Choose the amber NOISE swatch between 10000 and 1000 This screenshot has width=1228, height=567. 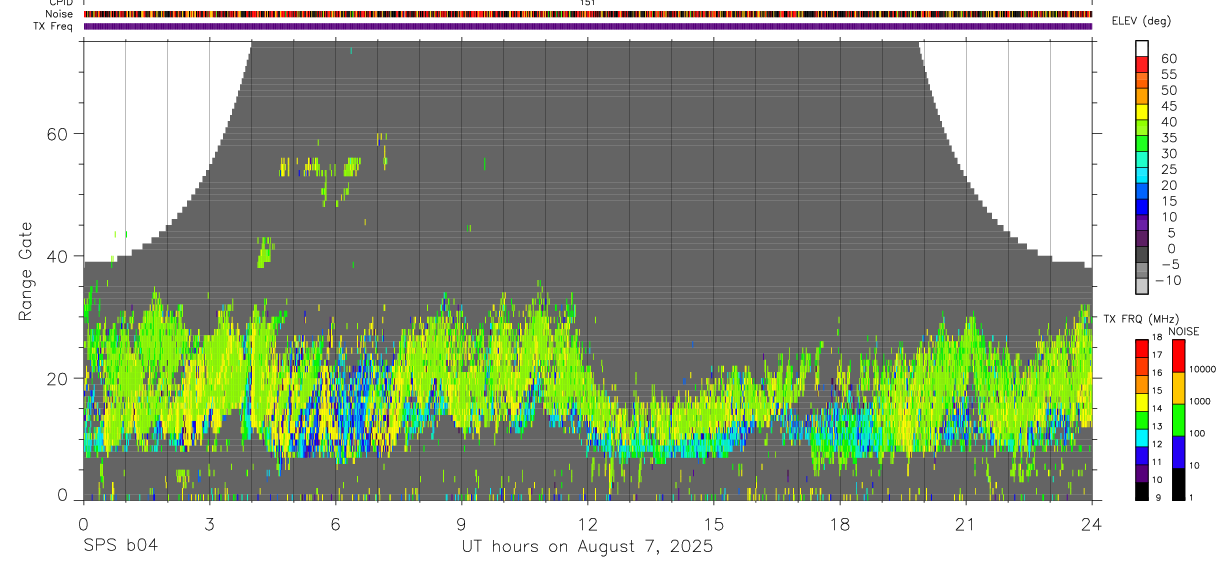(1178, 388)
